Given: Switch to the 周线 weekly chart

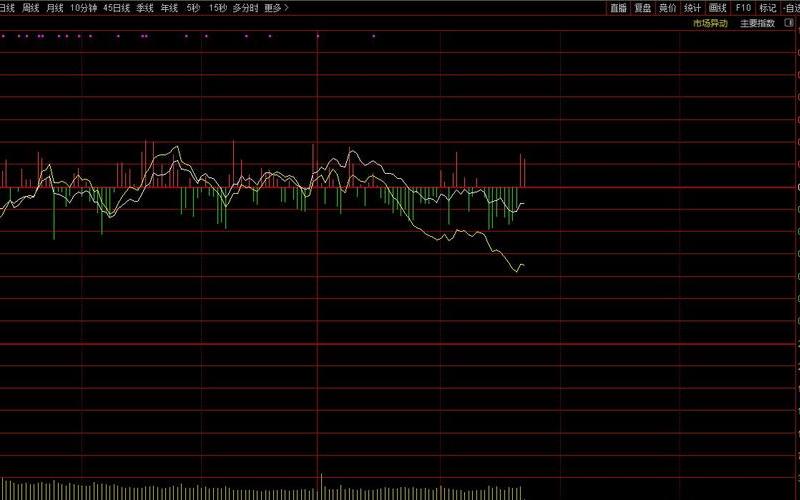Looking at the screenshot, I should tap(31, 7).
